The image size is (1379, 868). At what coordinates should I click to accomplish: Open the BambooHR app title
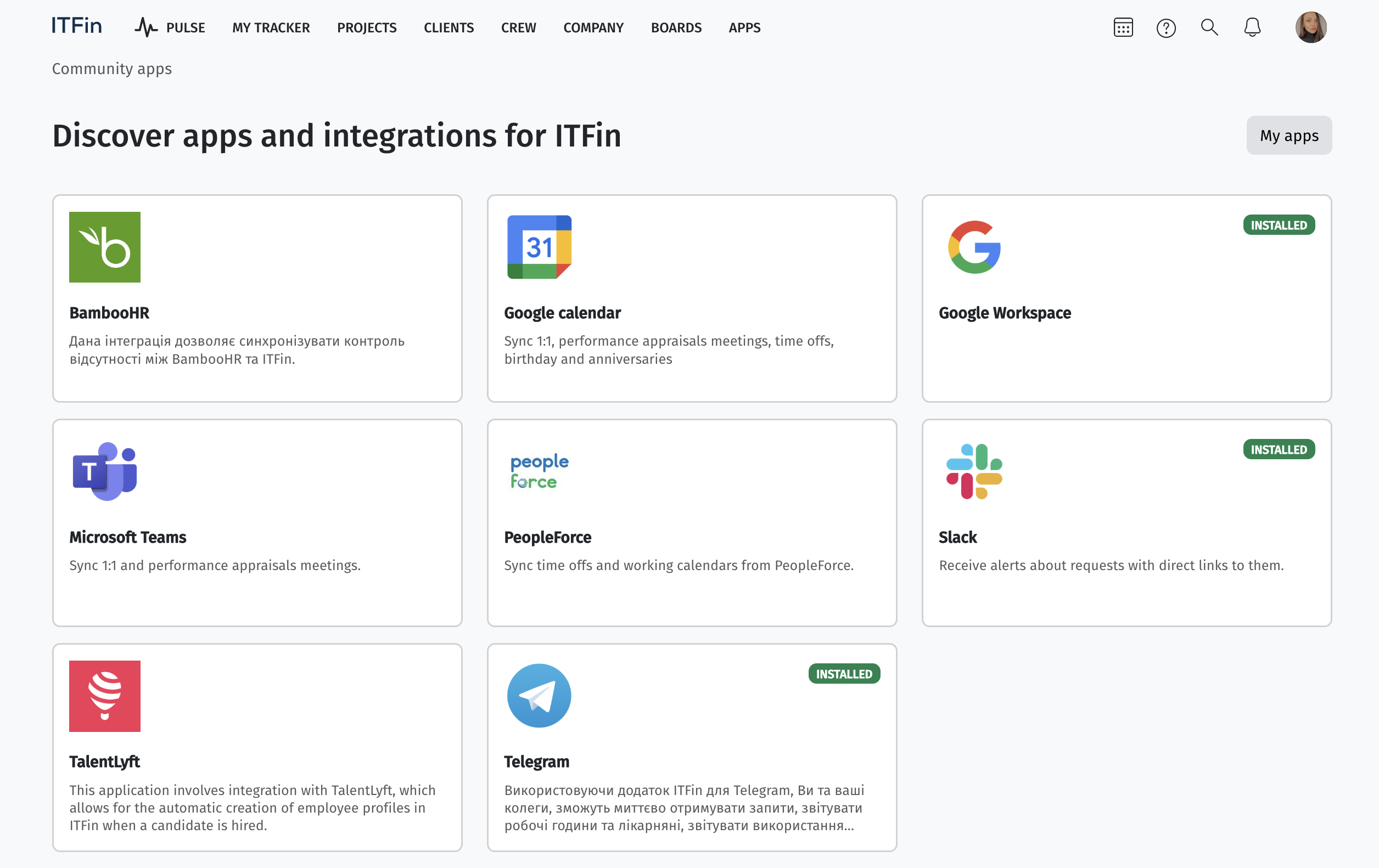pos(109,313)
